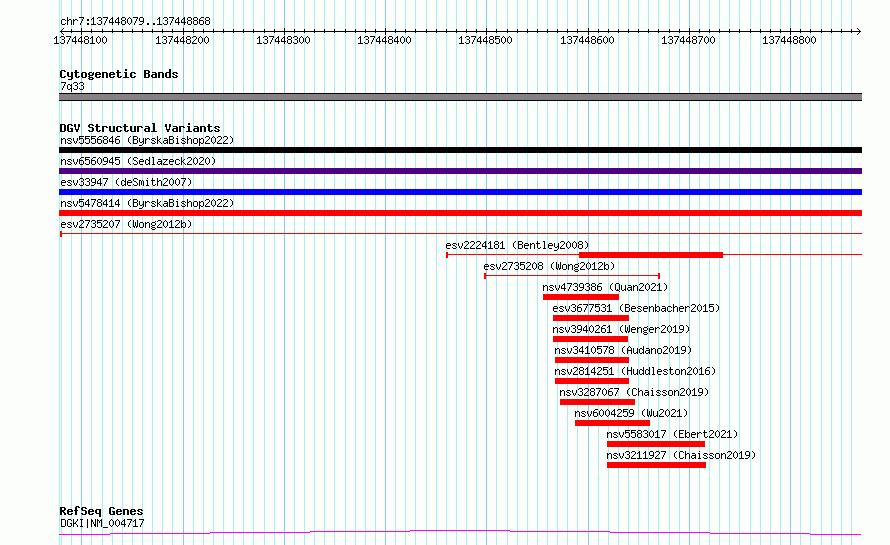Click the thick red nsv5478414 bar

pos(460,213)
